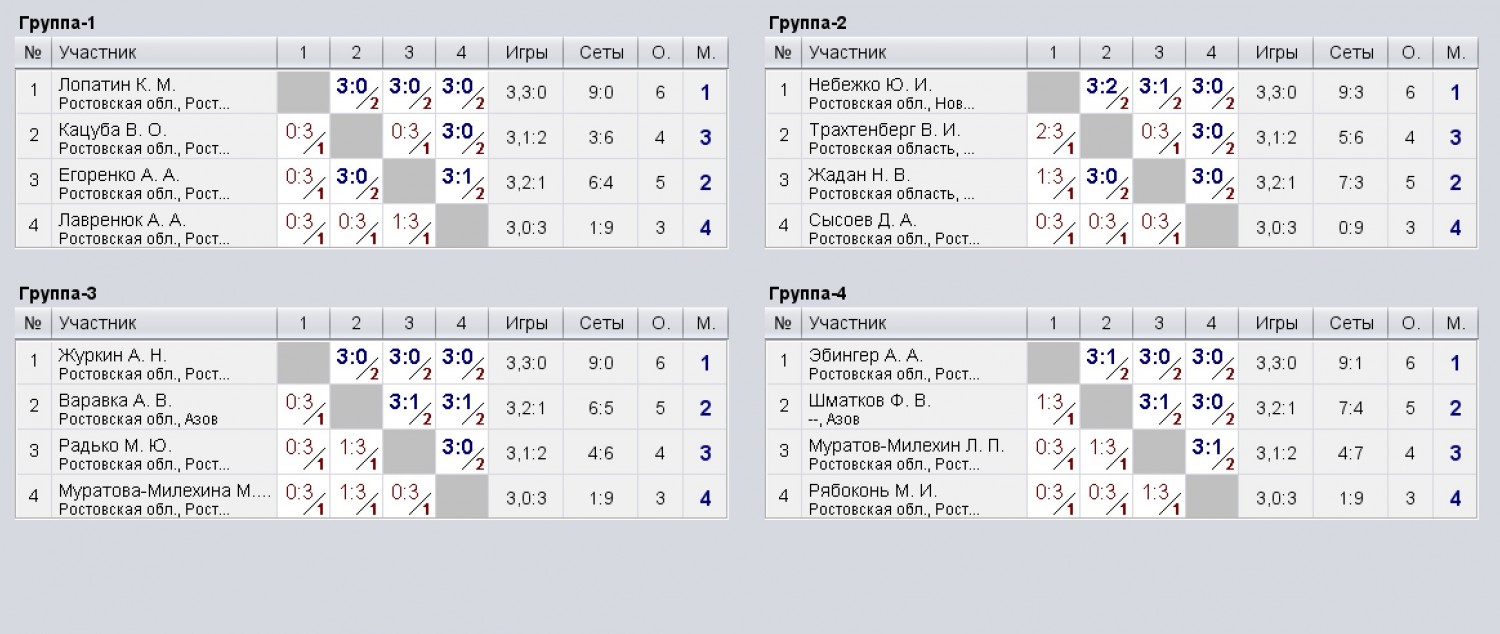
Task: Click the 3:2 score in Небежко's row
Action: tap(1106, 92)
